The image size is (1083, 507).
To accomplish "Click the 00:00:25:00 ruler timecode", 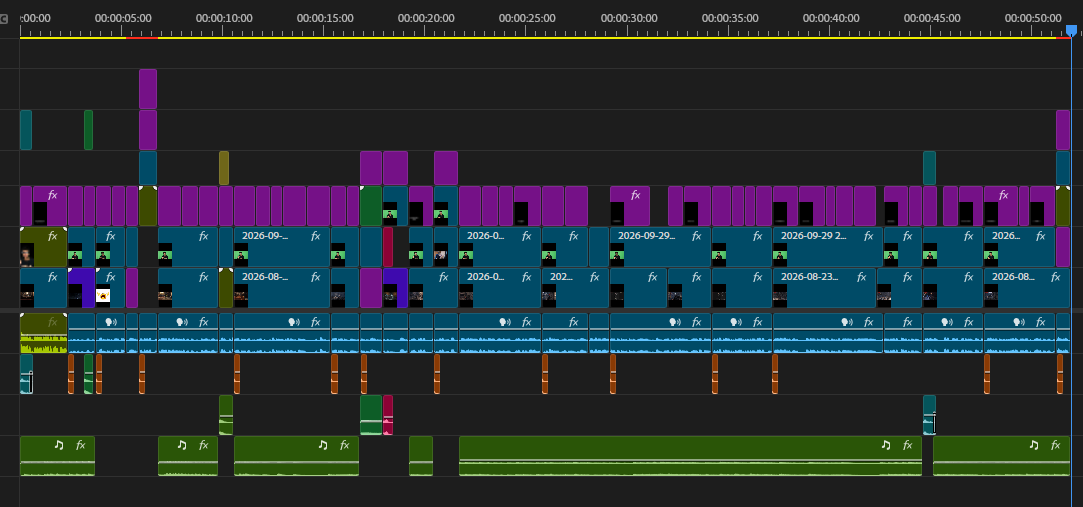I will 527,18.
